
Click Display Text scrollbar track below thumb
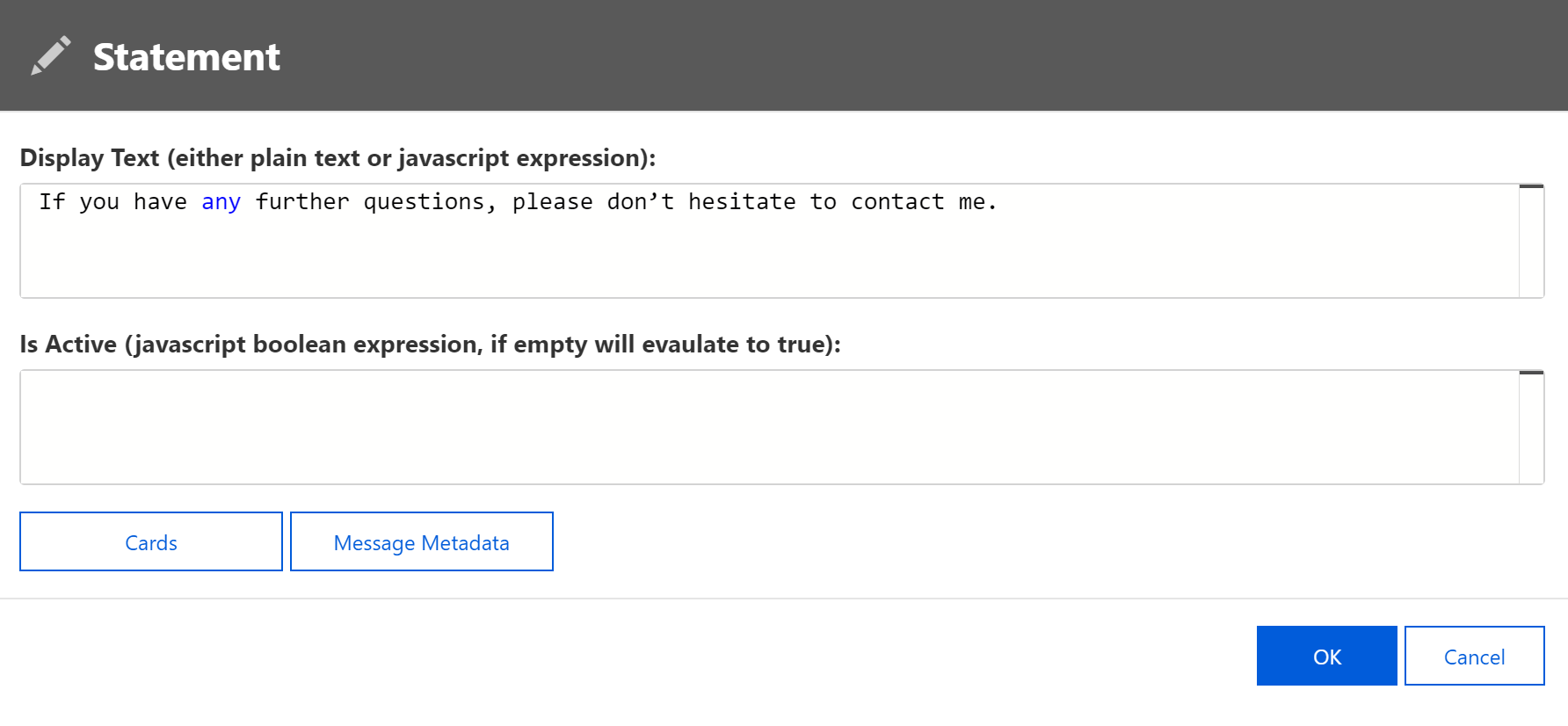point(1532,246)
